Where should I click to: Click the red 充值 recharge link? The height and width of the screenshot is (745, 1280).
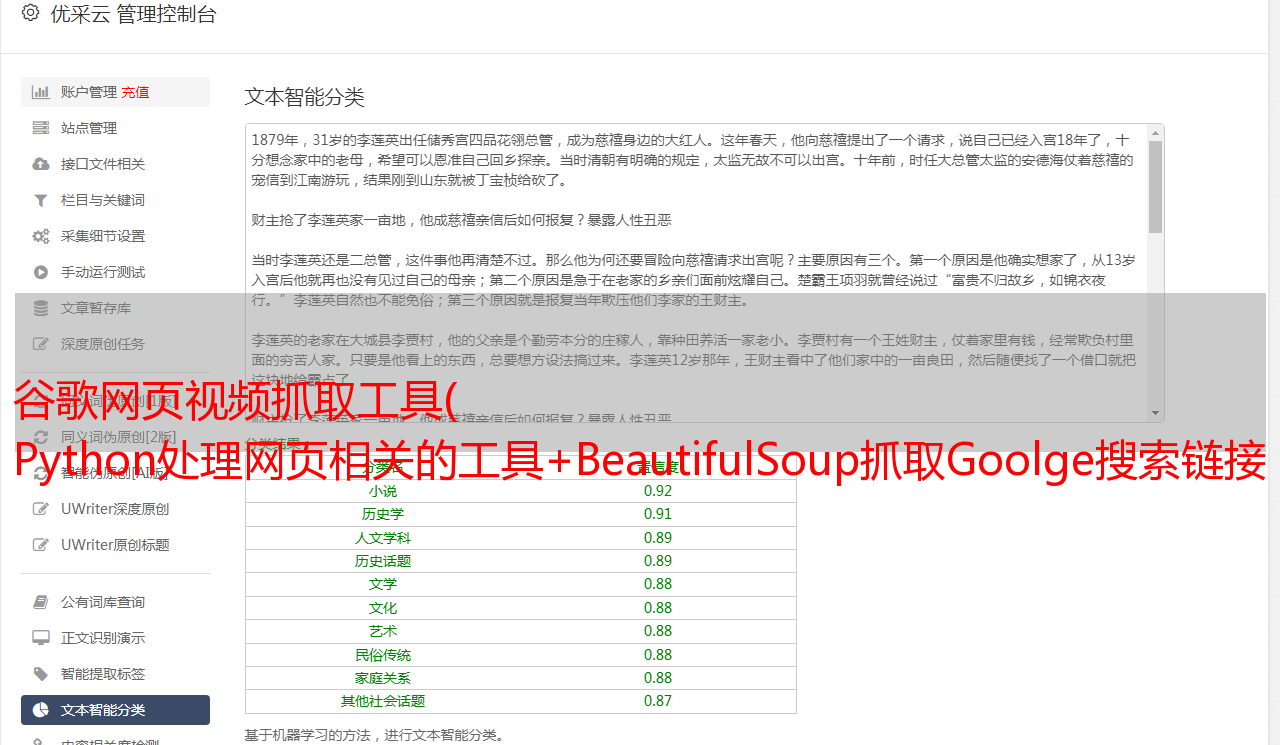[x=136, y=92]
